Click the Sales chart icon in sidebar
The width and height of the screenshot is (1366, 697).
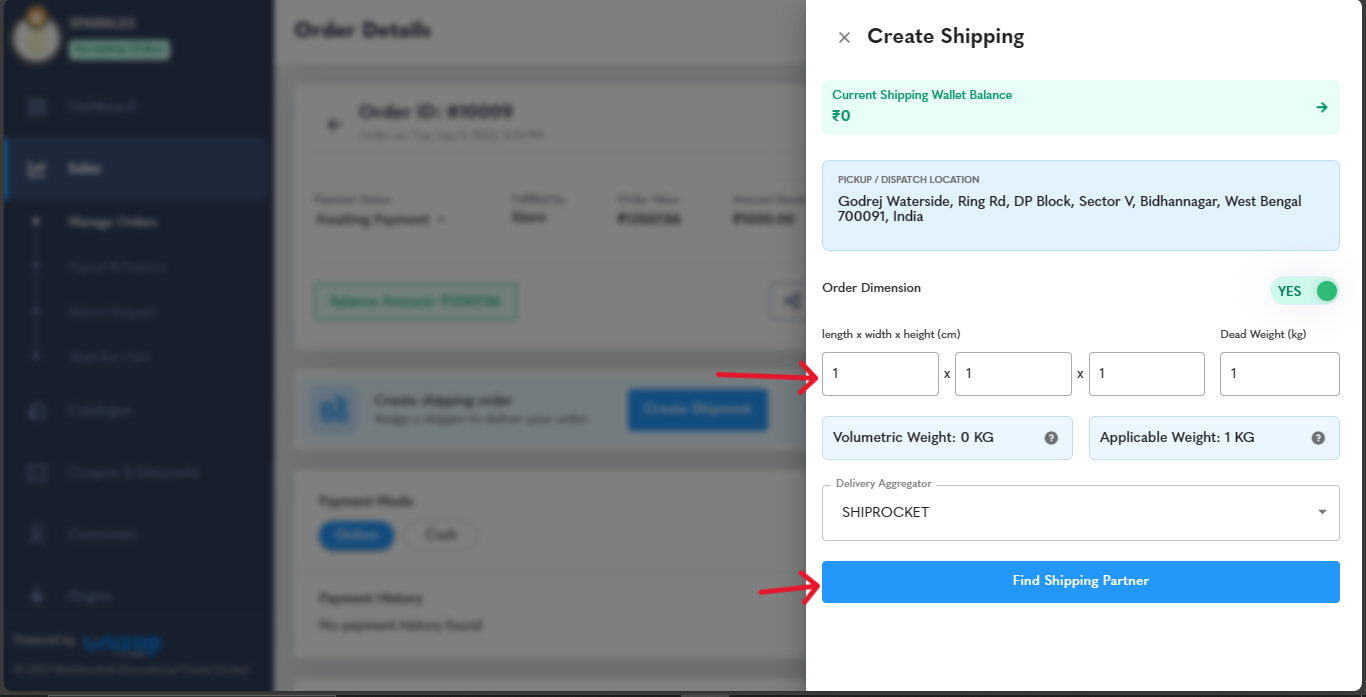coord(37,169)
